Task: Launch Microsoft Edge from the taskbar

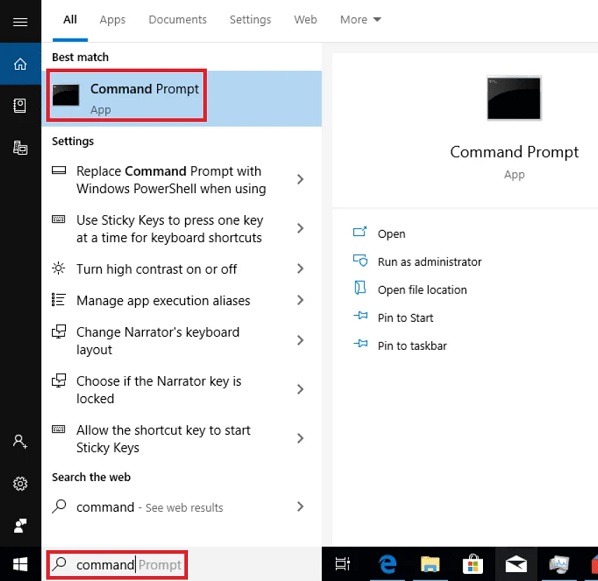Action: (x=388, y=564)
